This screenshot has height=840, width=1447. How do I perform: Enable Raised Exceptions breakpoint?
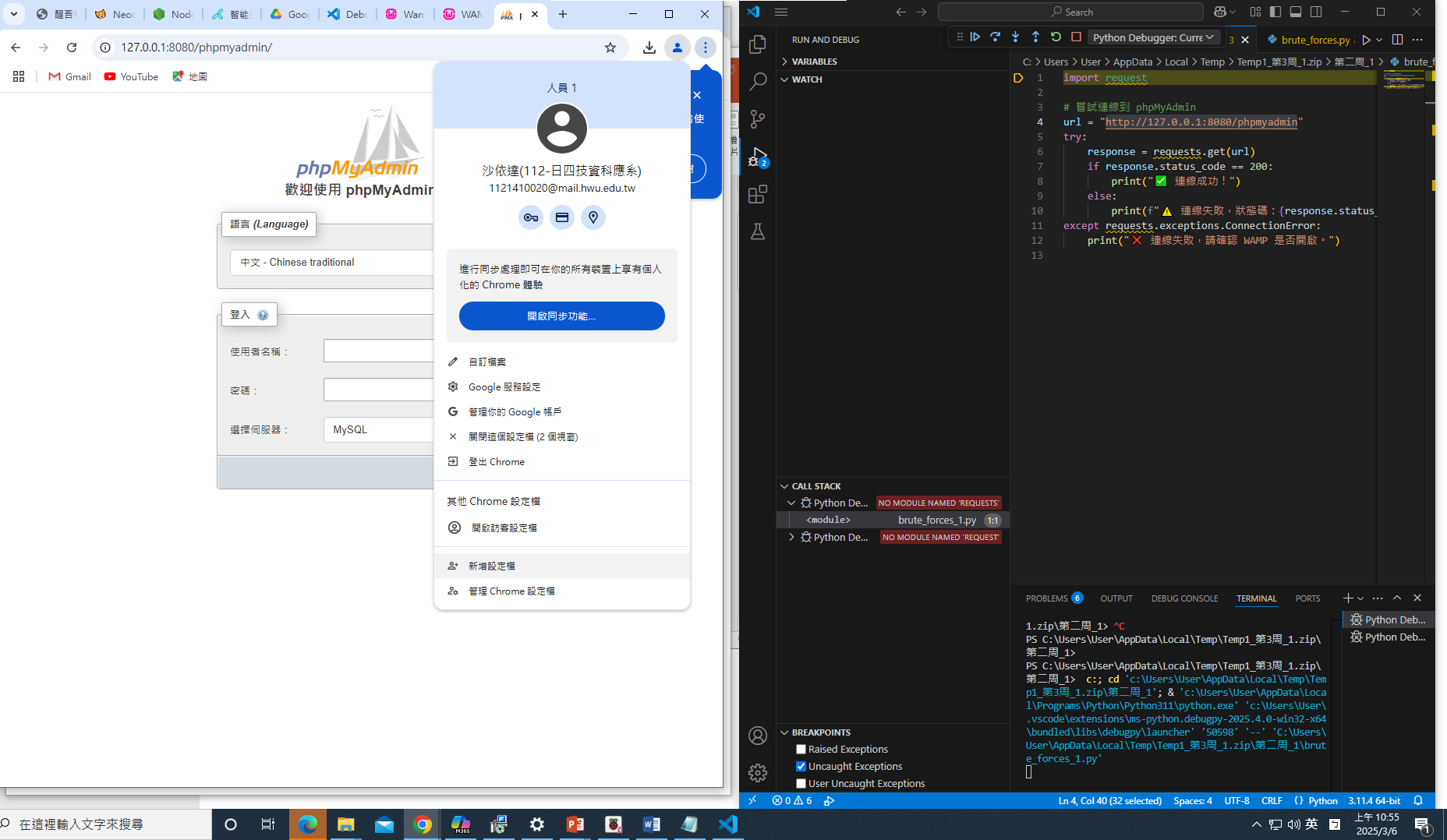point(801,750)
